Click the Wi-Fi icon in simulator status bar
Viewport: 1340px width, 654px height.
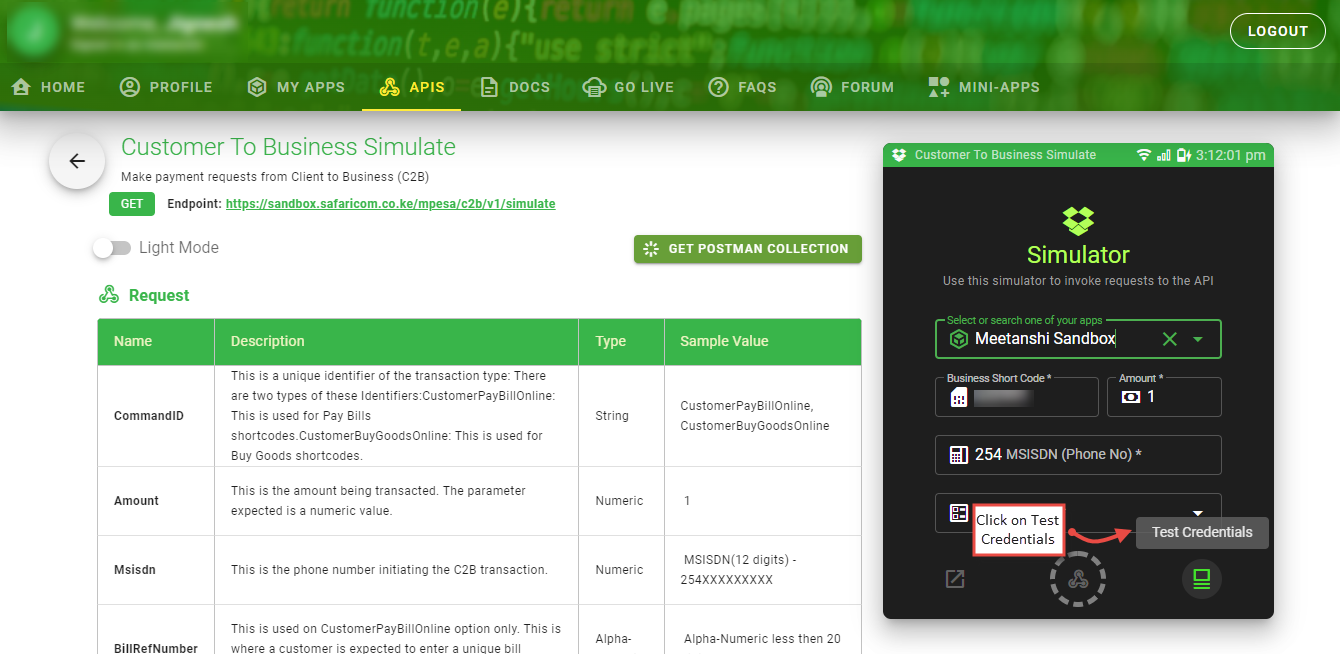pyautogui.click(x=1144, y=155)
